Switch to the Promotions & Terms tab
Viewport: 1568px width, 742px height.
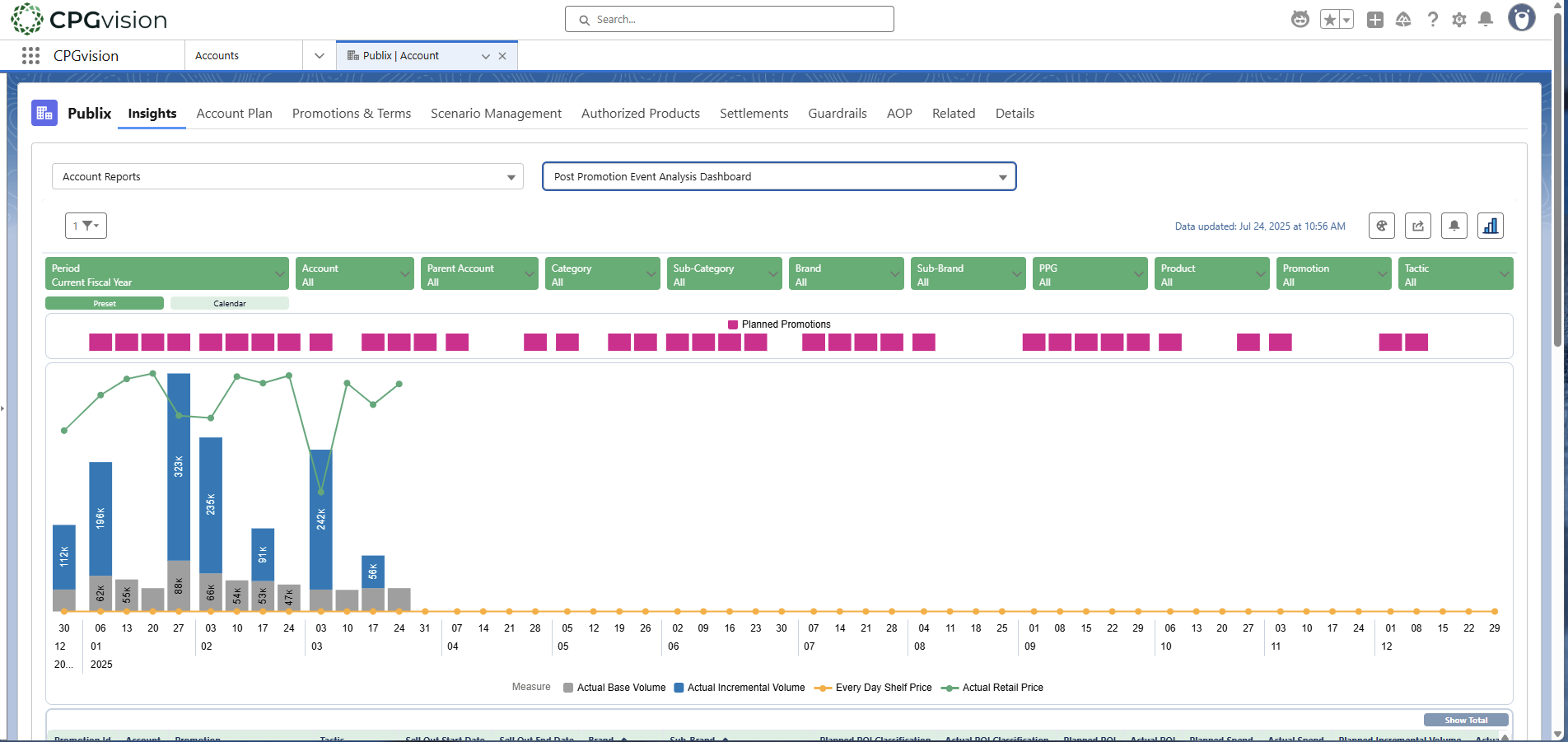tap(352, 114)
